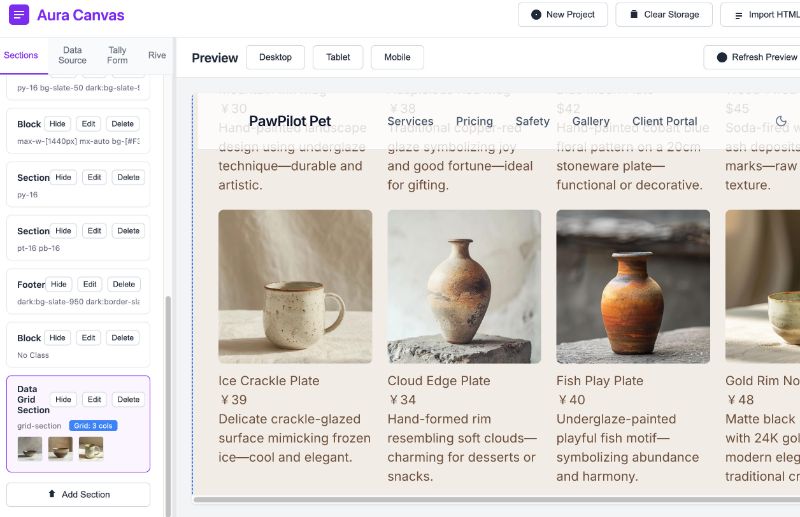Viewport: 800px width, 517px height.
Task: Toggle dark mode moon icon in preview
Action: pyautogui.click(x=781, y=121)
